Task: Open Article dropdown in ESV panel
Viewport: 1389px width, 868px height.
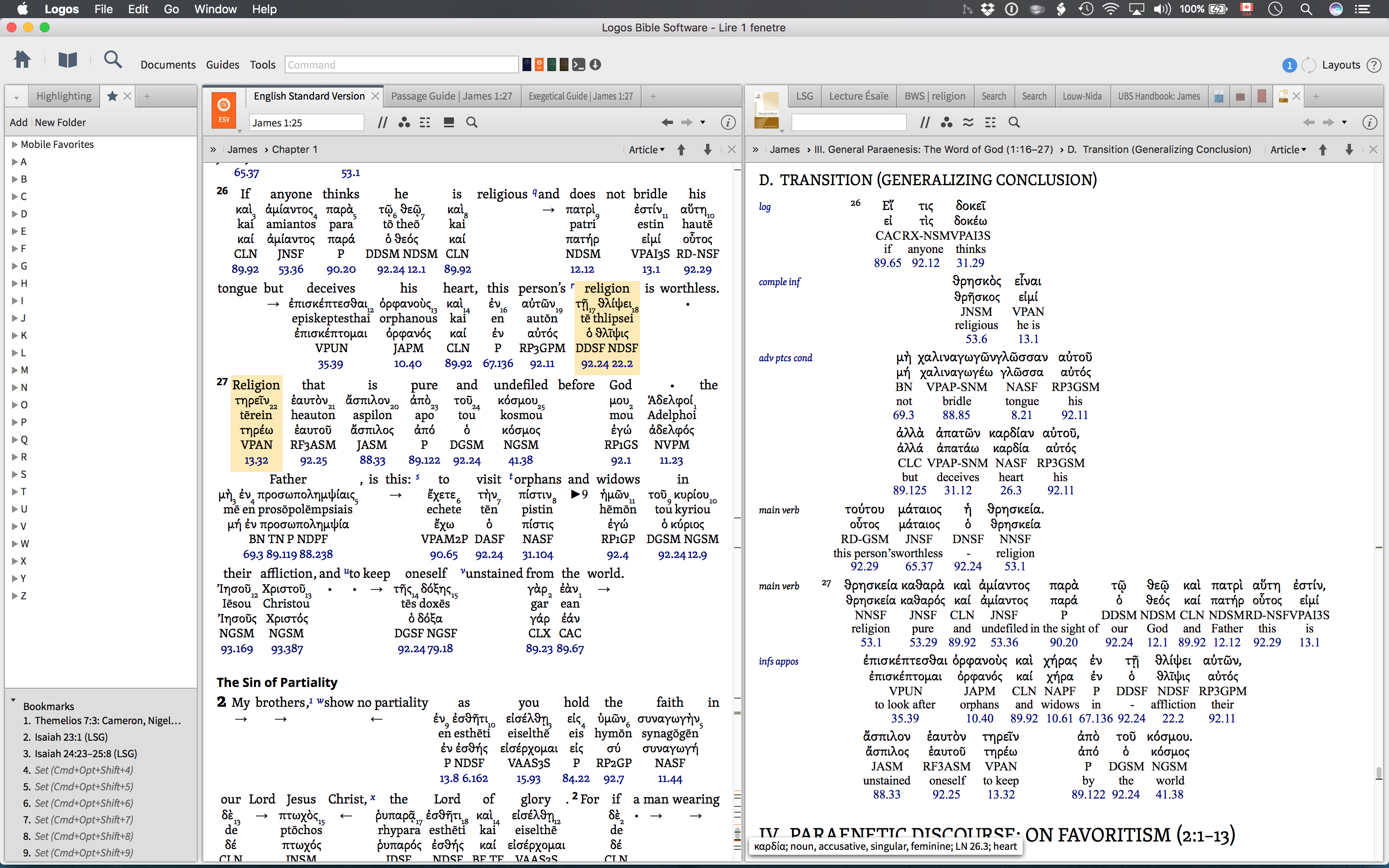Action: pyautogui.click(x=646, y=150)
